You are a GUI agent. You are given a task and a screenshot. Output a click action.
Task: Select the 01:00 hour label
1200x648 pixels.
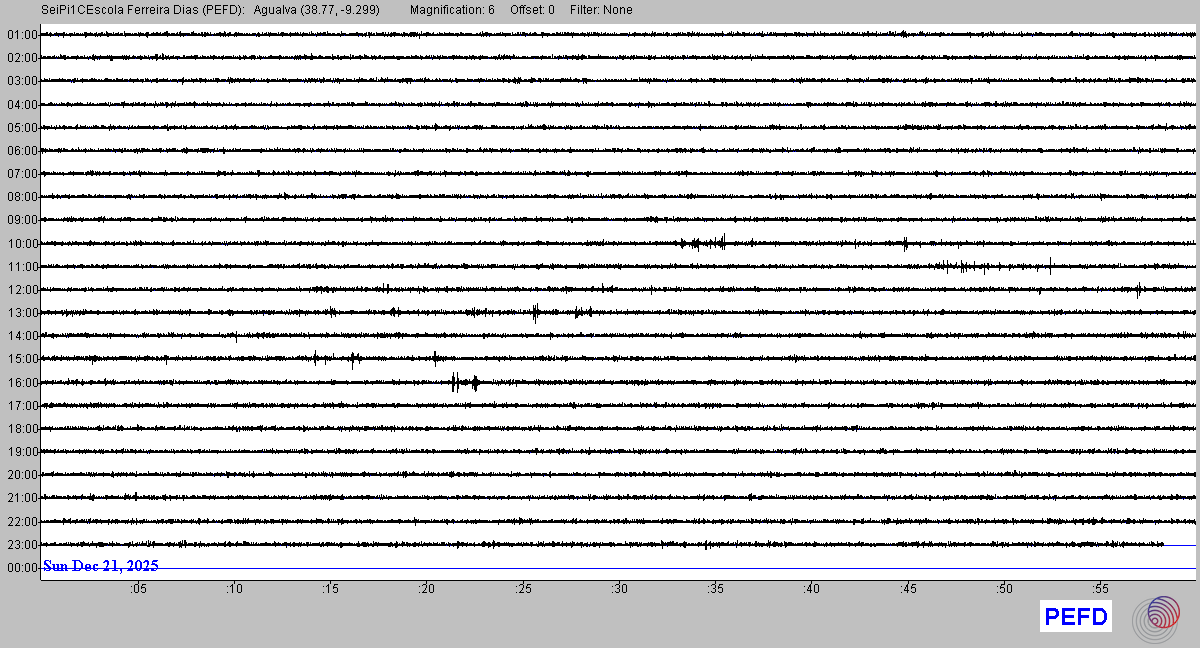(22, 35)
